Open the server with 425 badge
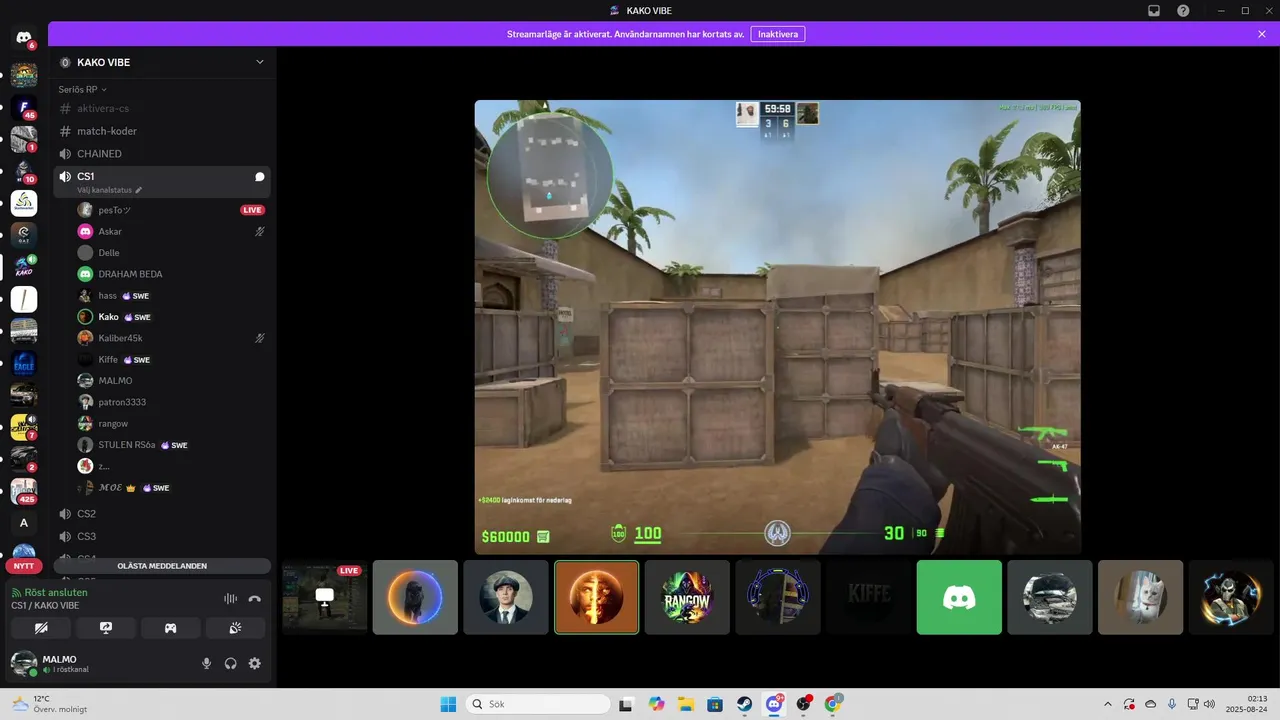Image resolution: width=1280 pixels, height=720 pixels. [24, 491]
